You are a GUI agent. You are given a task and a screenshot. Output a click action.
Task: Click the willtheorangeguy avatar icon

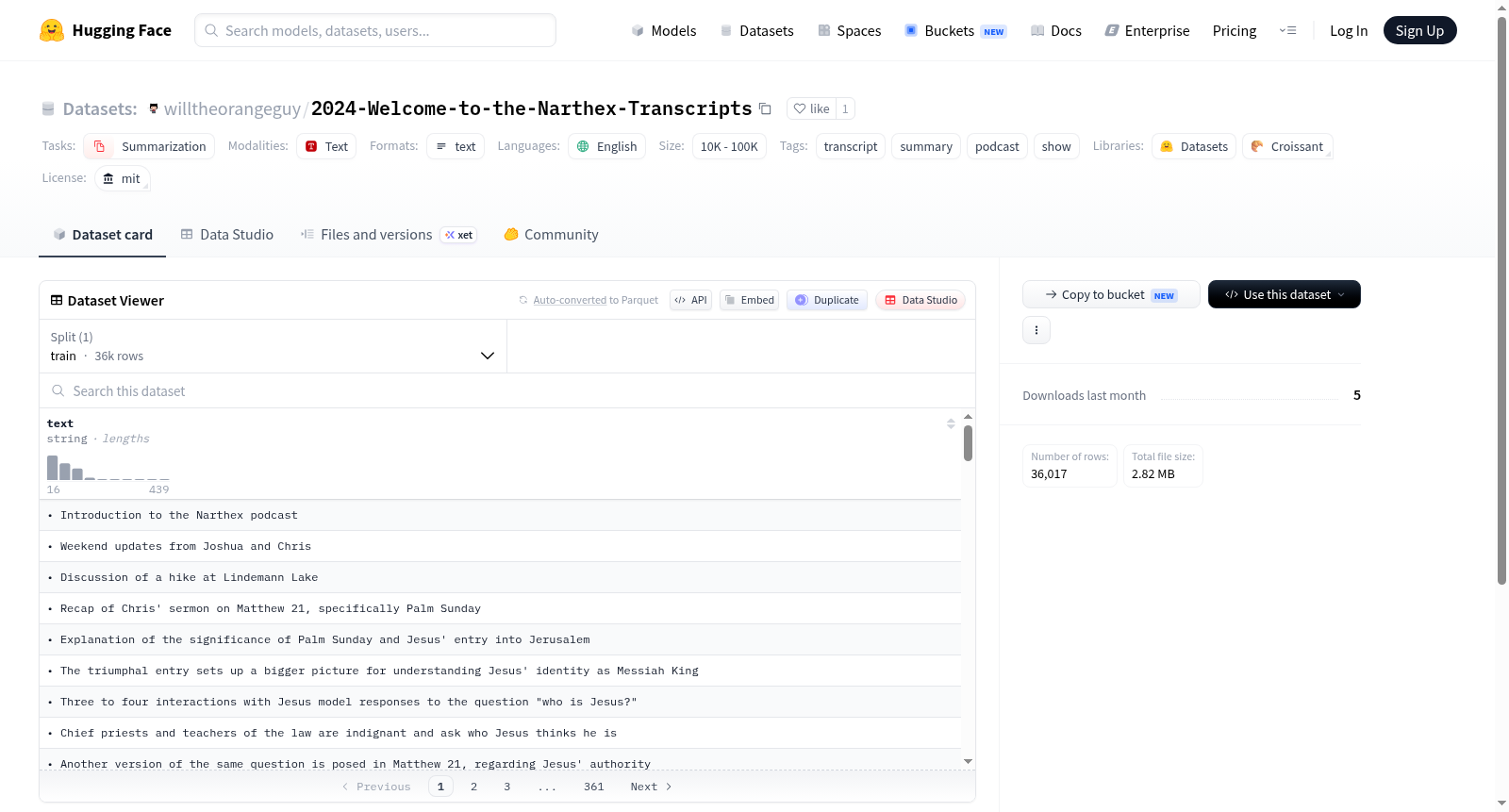(x=154, y=108)
